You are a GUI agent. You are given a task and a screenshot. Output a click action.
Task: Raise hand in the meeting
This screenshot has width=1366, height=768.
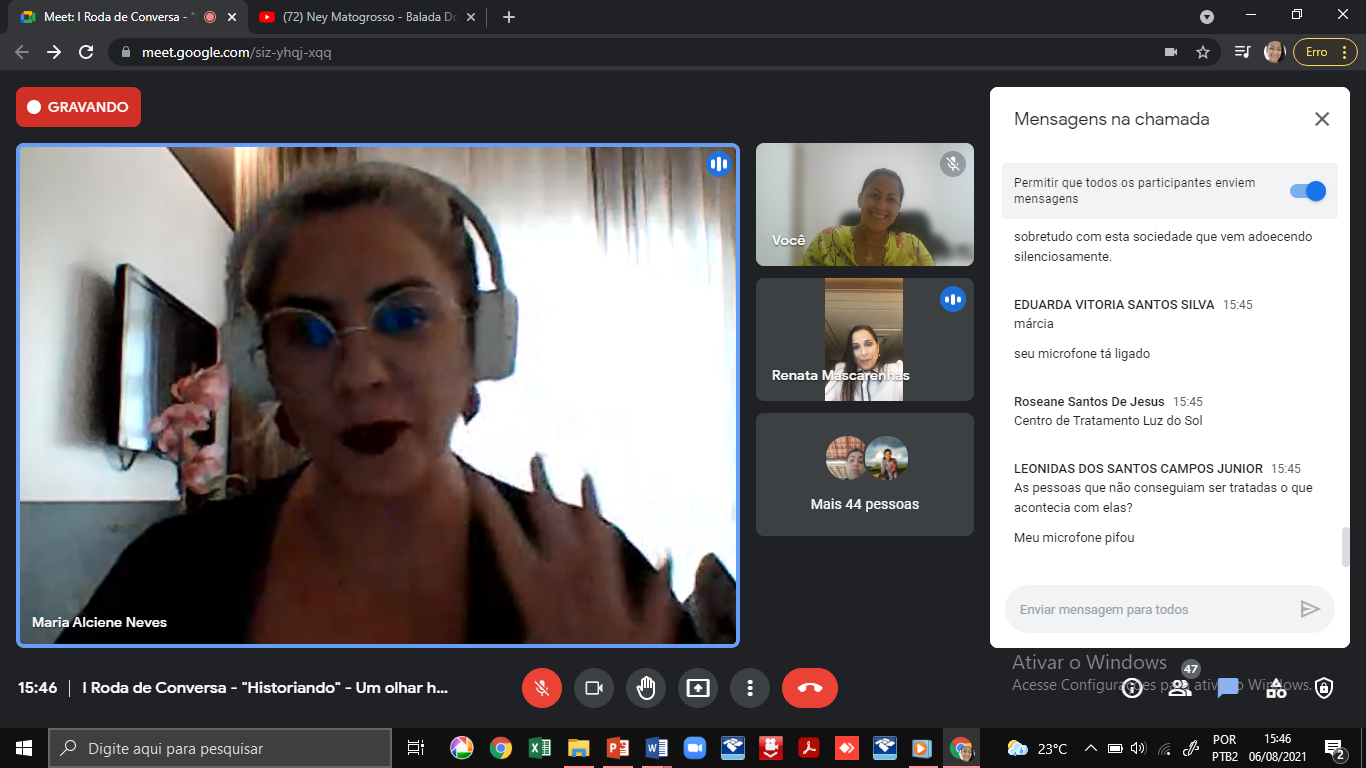point(646,688)
